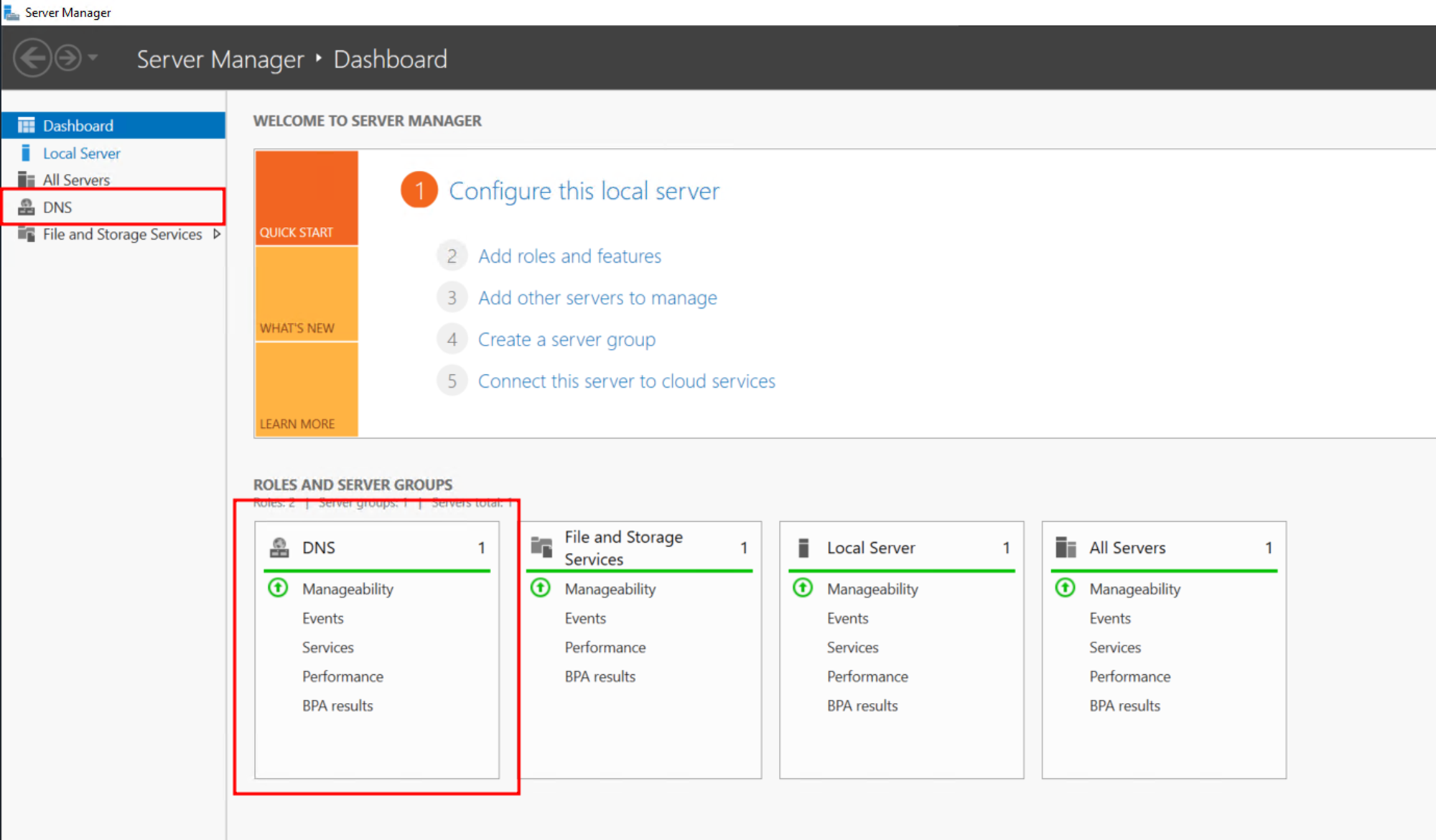Click the All Servers sidebar icon

coord(27,179)
